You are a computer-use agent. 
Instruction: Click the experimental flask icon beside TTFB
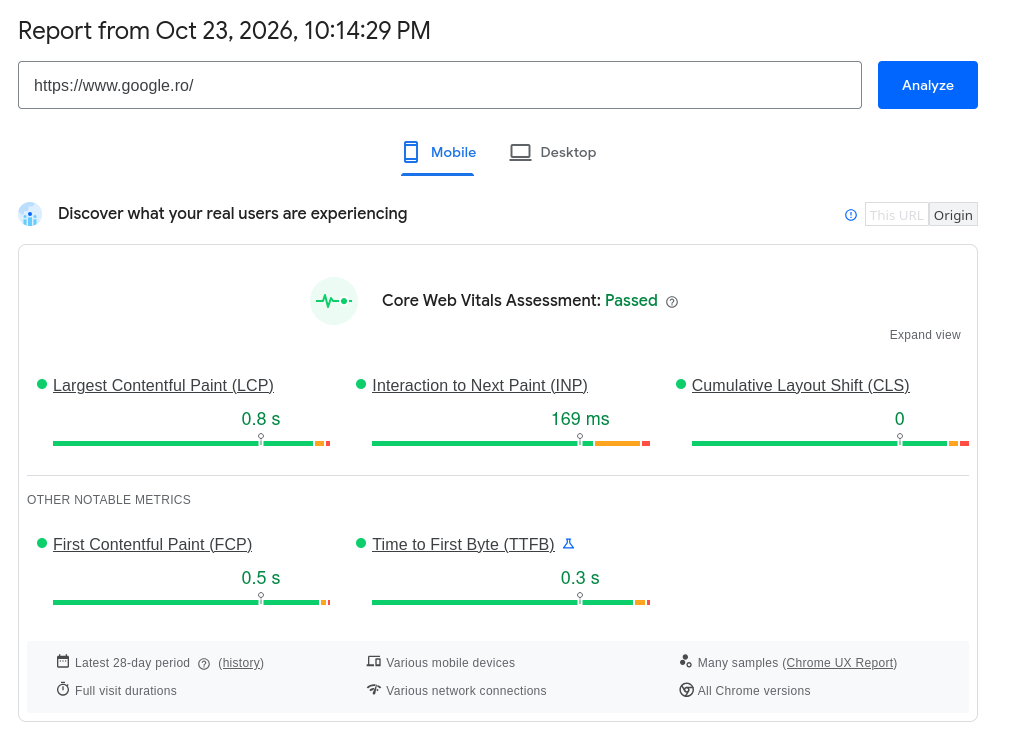point(568,544)
